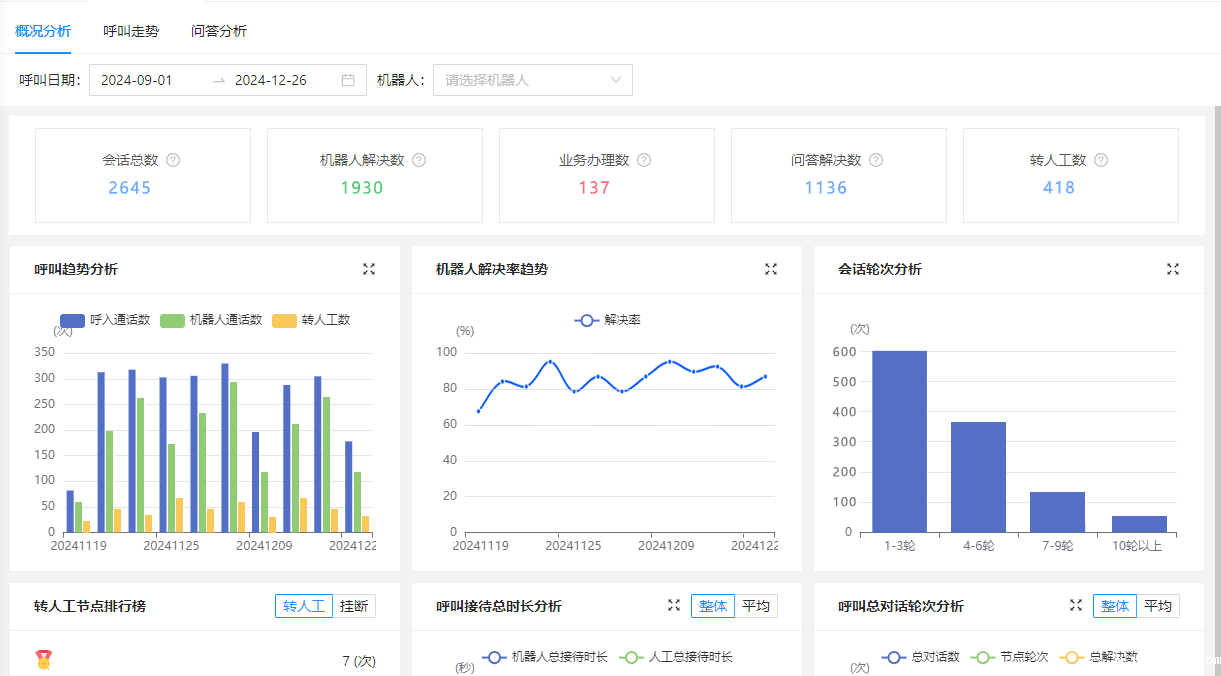This screenshot has height=676, width=1221.
Task: Expand 机器人解决率趋势 chart to fullscreen
Action: [771, 269]
